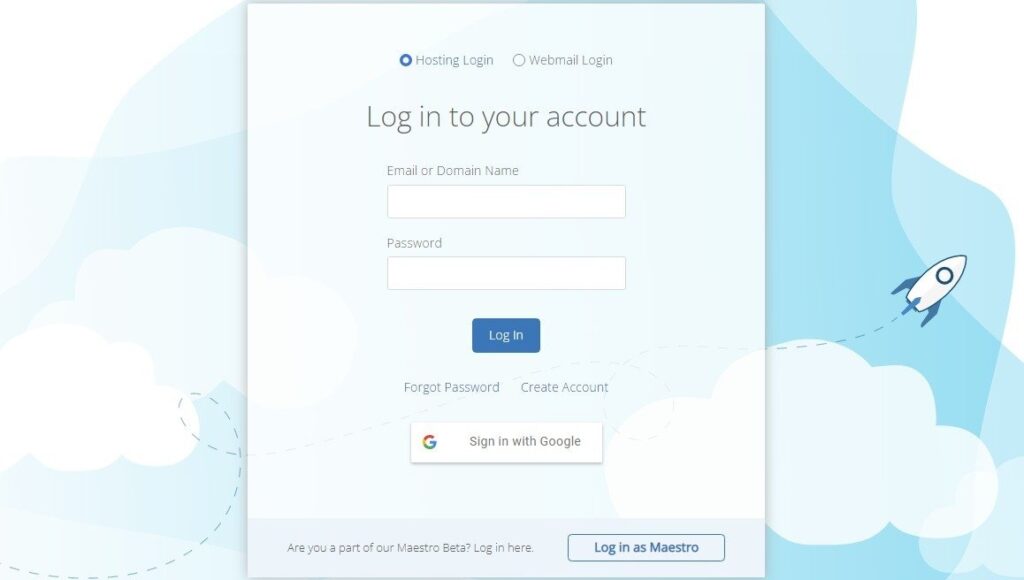Open the Forgot Password link
Screen dimensions: 1024x580
pyautogui.click(x=451, y=387)
